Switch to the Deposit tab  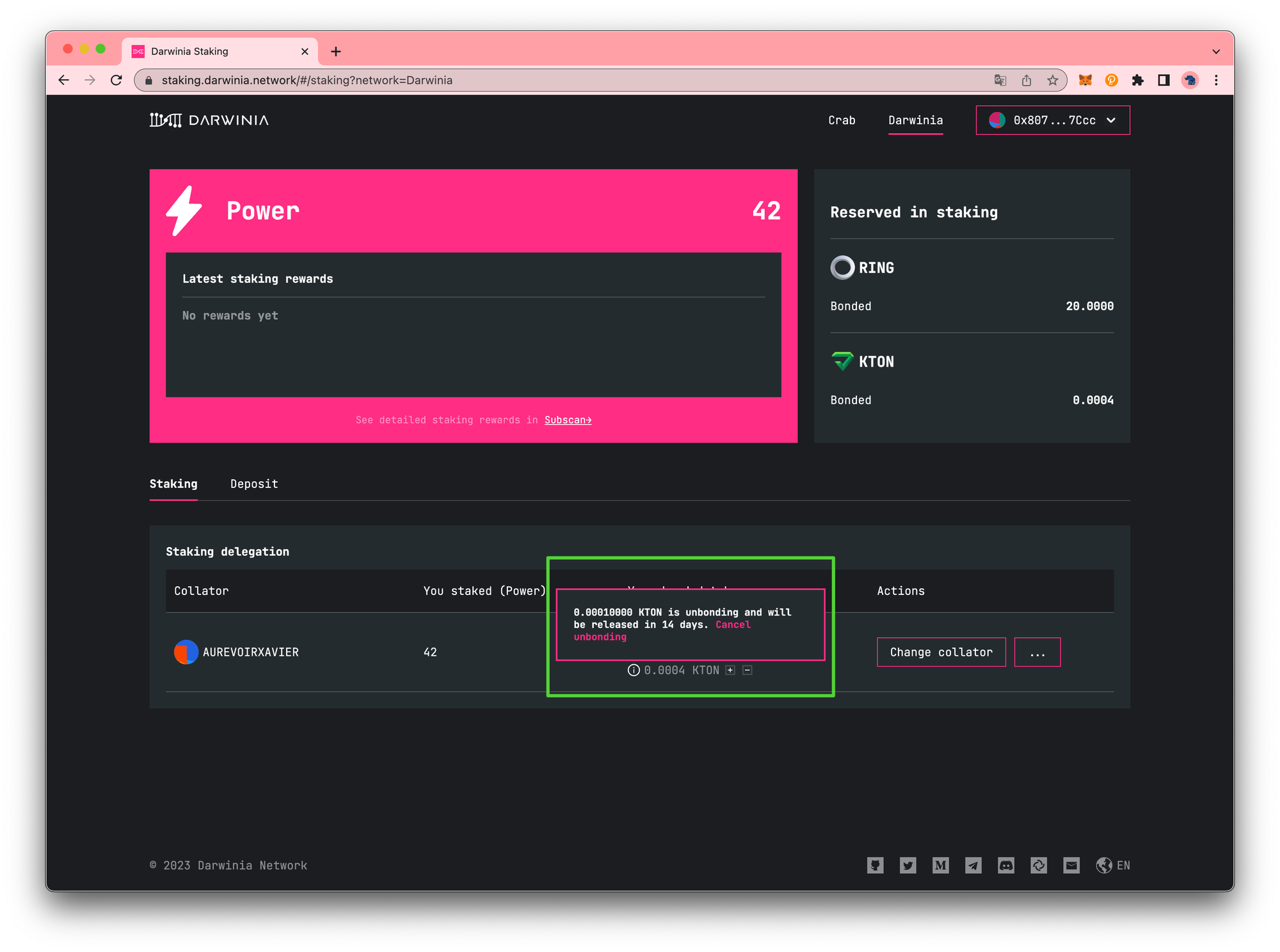[x=253, y=483]
